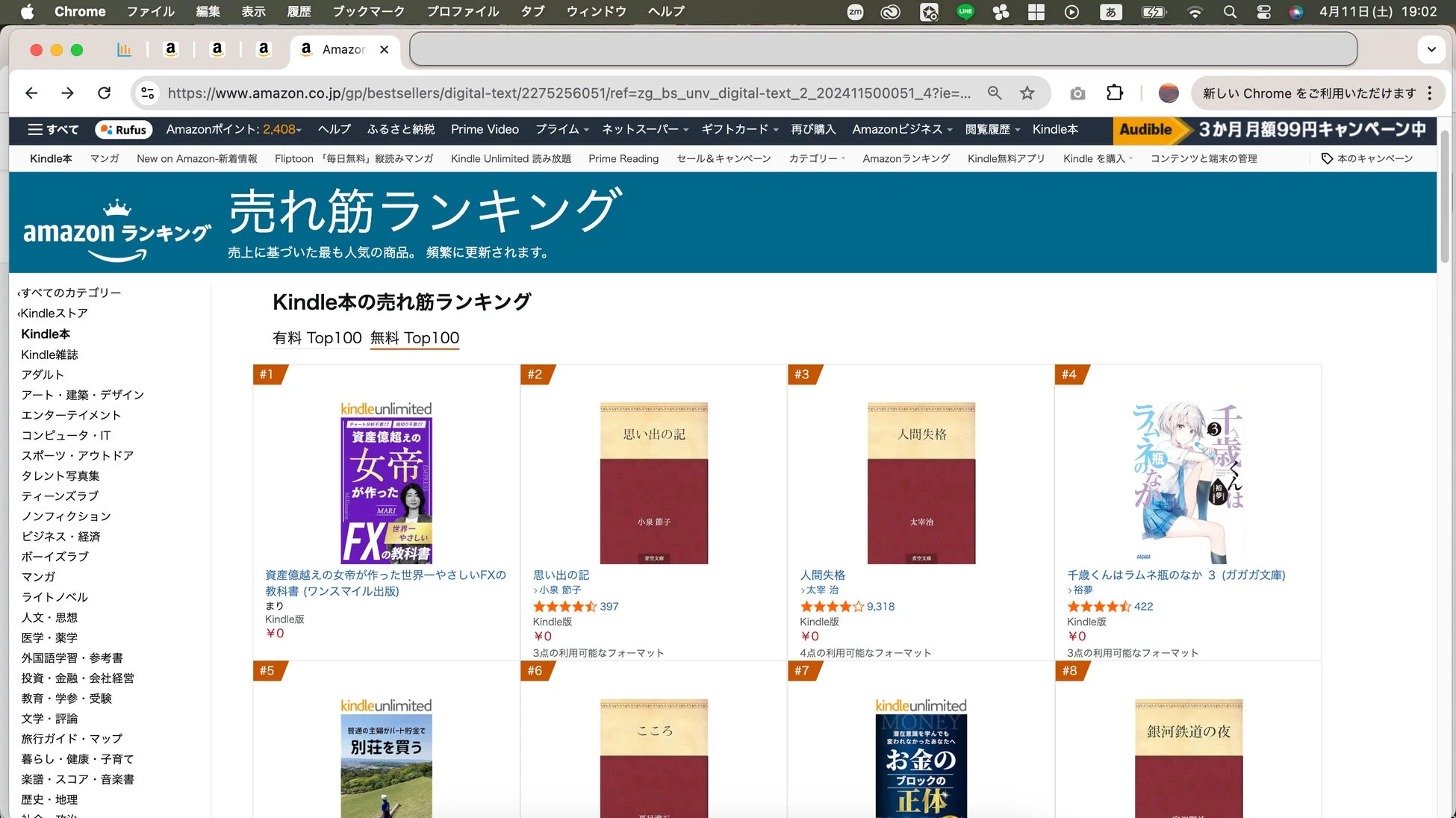
Task: Click the ヘルプ link in Amazon nav
Action: tap(334, 129)
